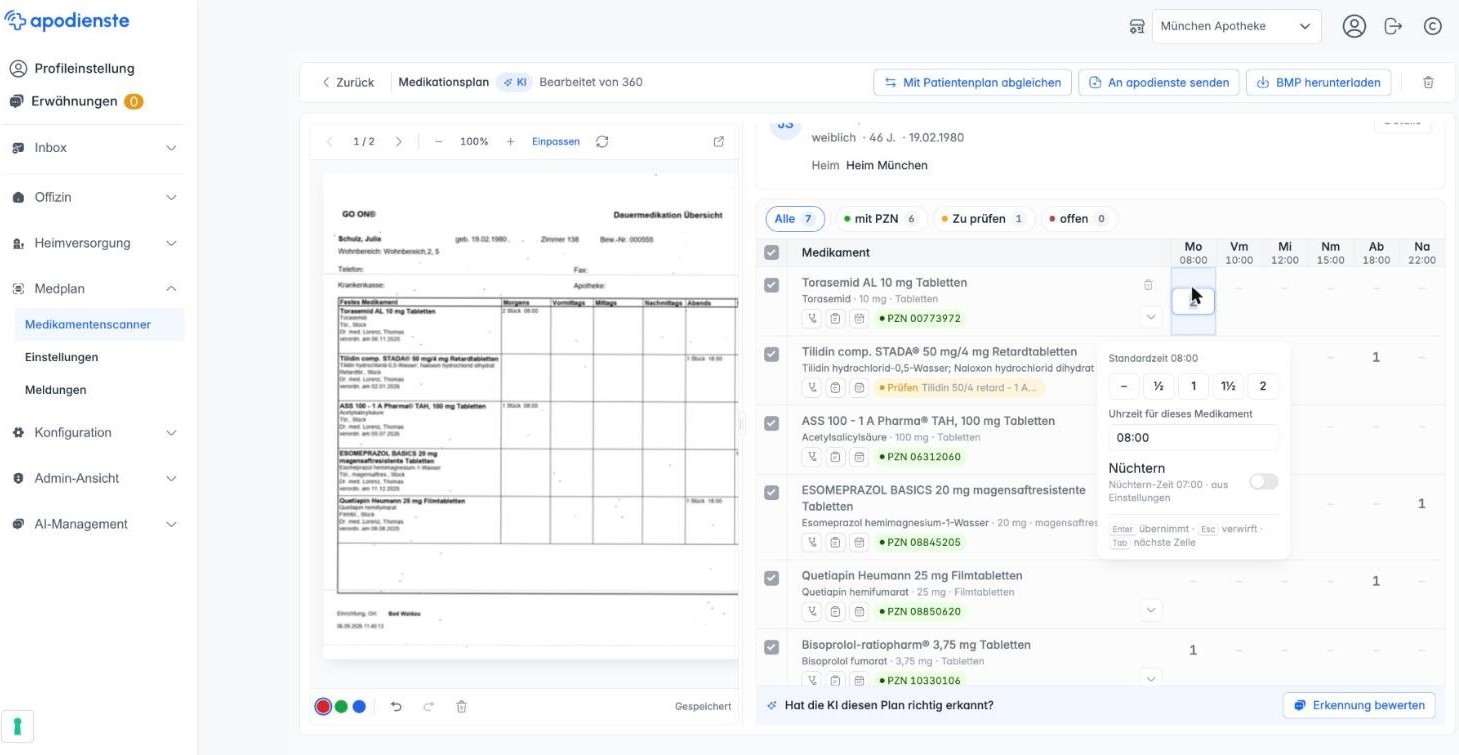Uncheck the Quetiapin Heumann checkbox
The image size is (1459, 755).
point(771,578)
